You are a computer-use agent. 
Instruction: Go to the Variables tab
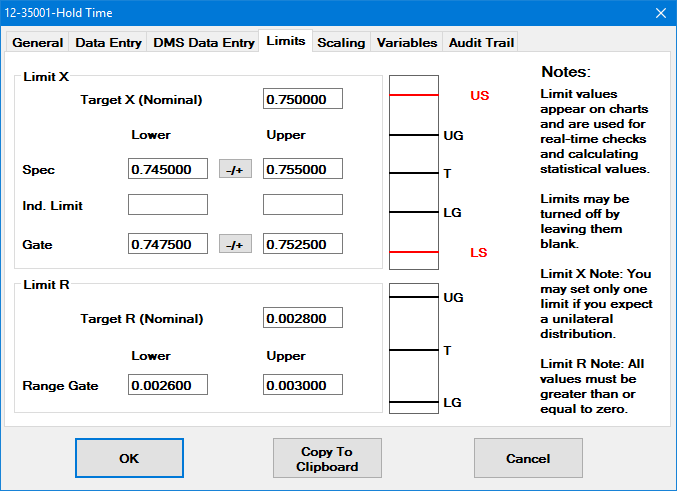(406, 43)
